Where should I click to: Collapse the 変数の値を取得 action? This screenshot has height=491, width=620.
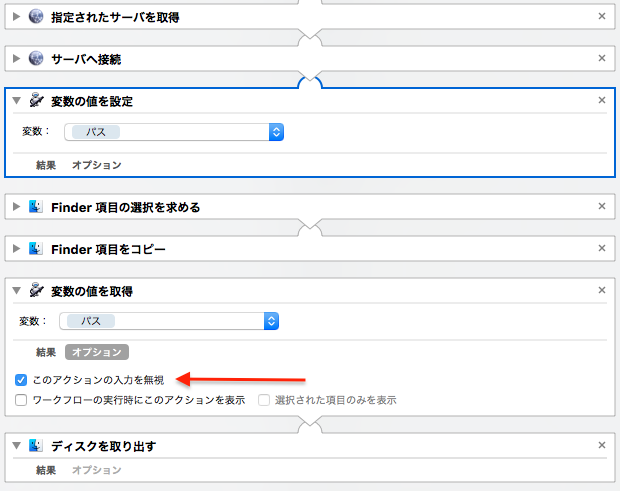[x=17, y=291]
